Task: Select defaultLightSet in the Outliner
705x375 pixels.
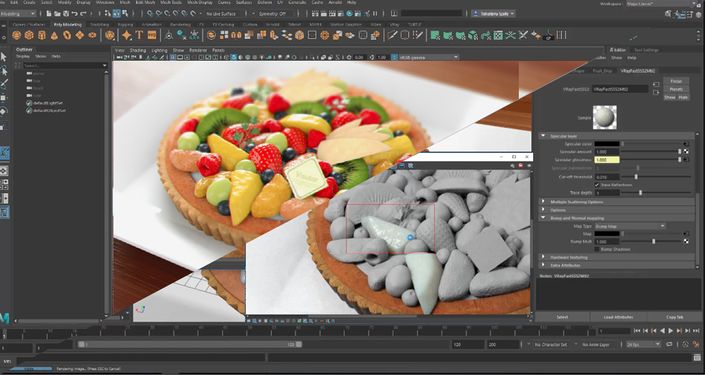Action: [x=49, y=103]
